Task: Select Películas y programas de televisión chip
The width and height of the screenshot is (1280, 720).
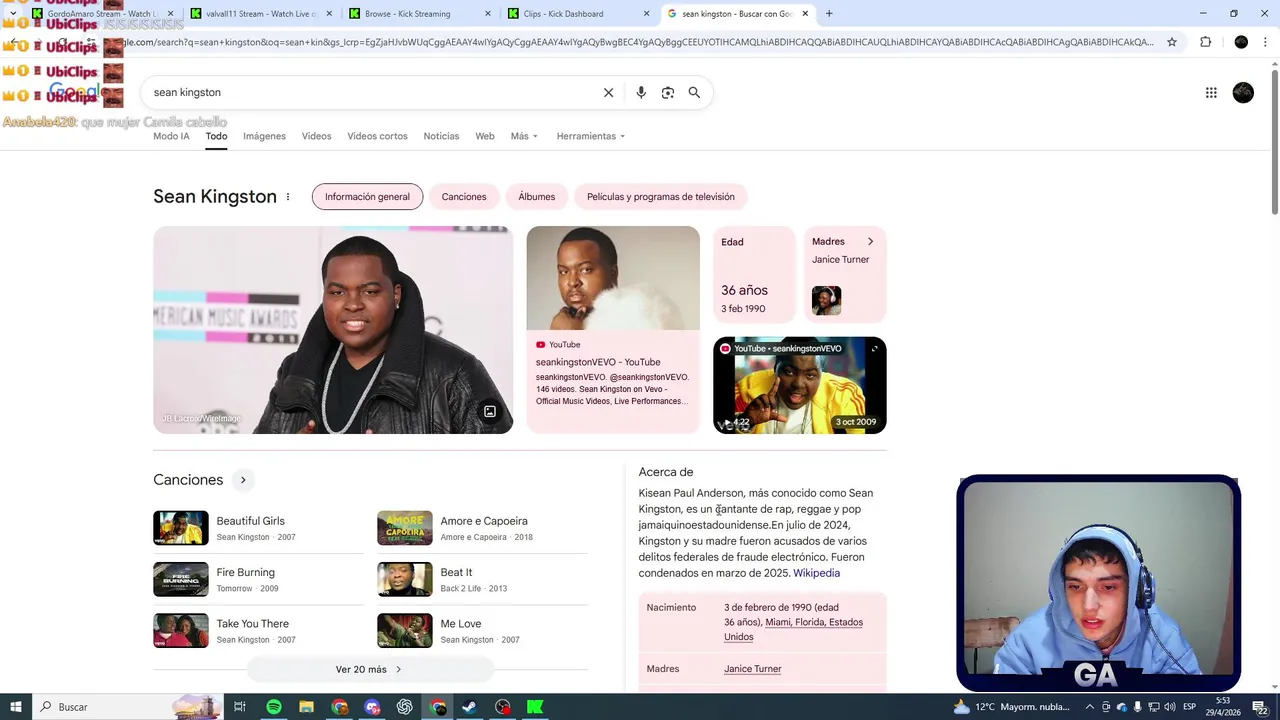Action: [660, 197]
